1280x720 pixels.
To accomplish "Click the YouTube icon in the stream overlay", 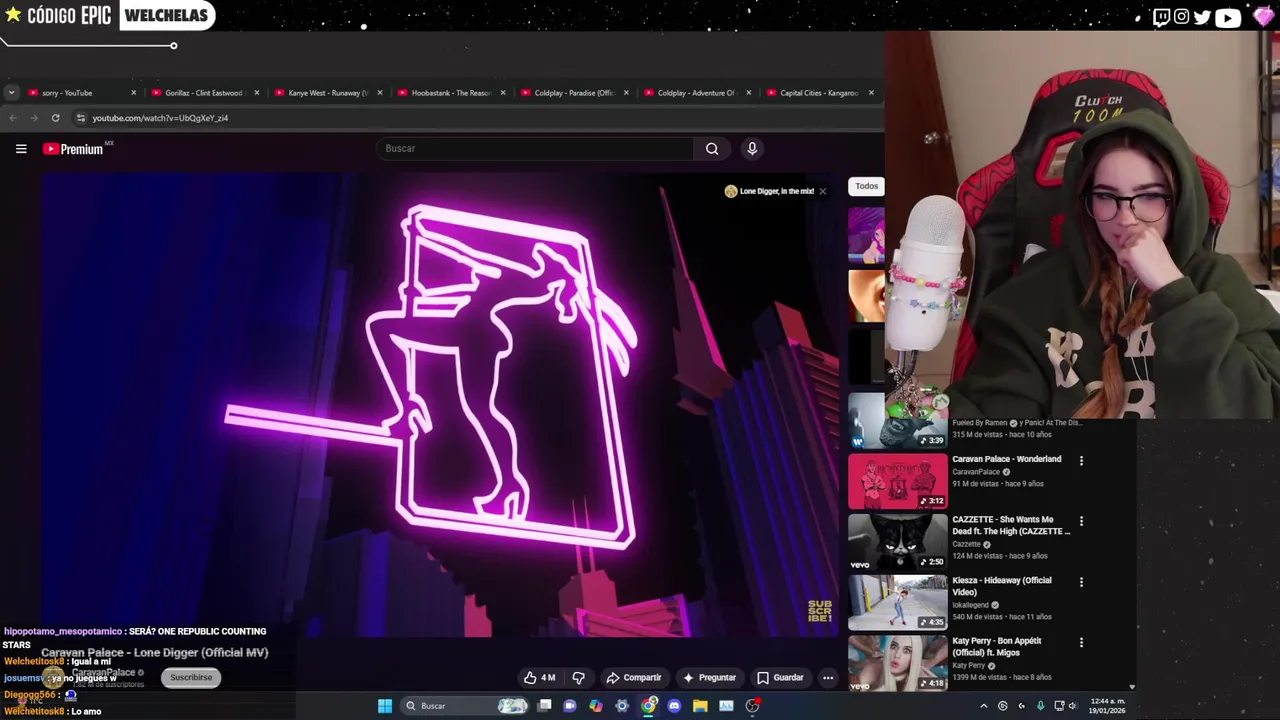I will [1227, 17].
